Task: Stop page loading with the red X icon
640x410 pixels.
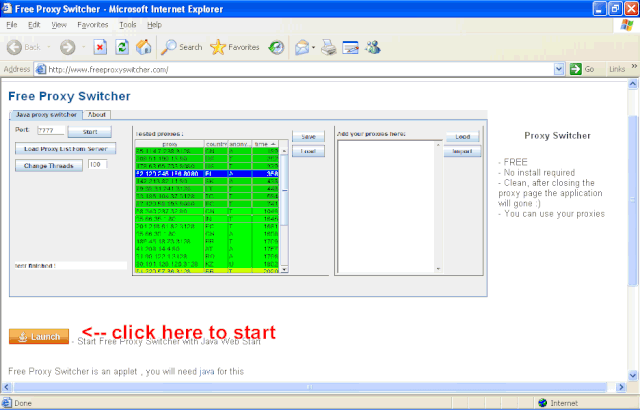Action: (x=100, y=47)
